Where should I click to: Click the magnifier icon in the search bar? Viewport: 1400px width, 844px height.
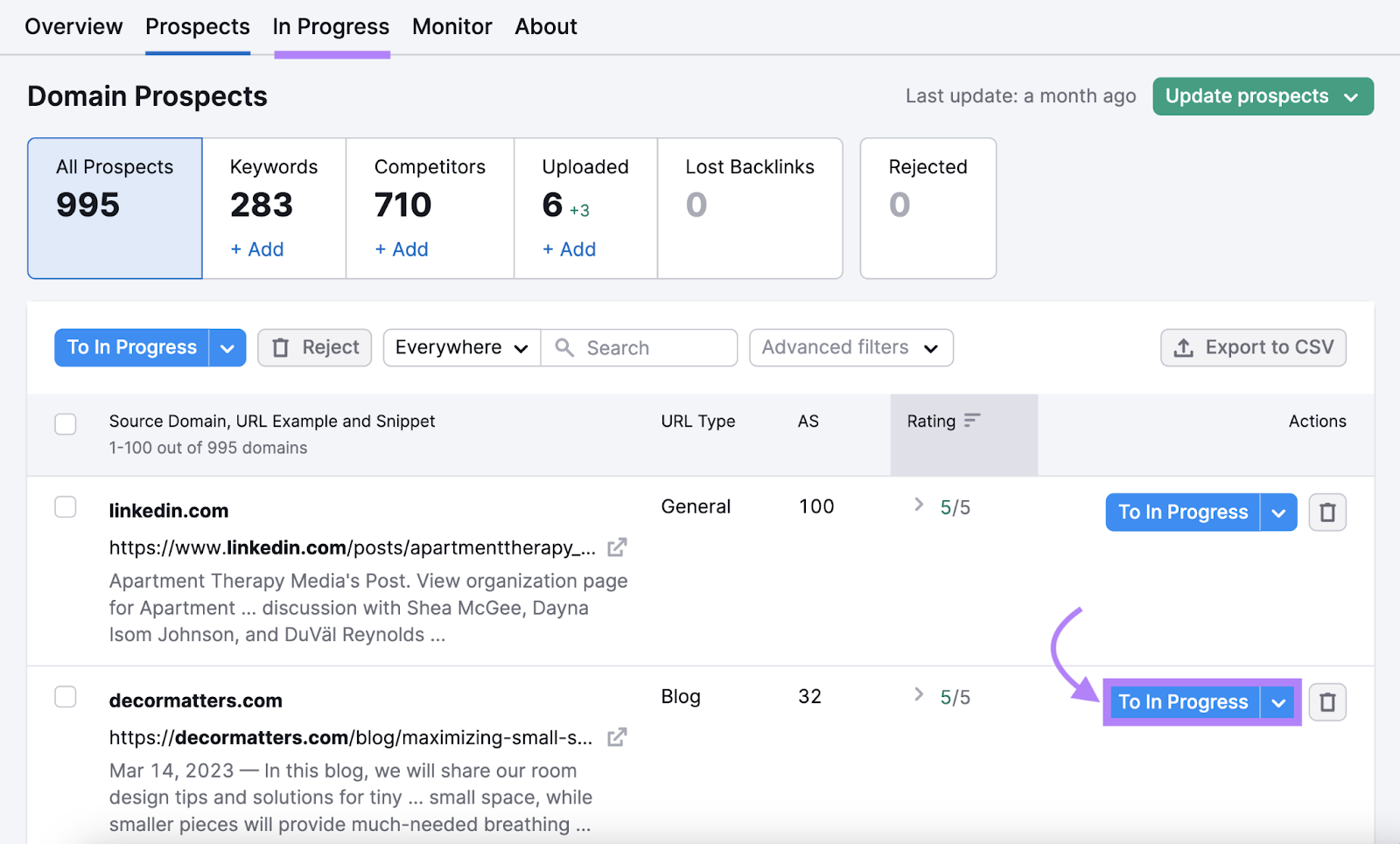[x=564, y=347]
